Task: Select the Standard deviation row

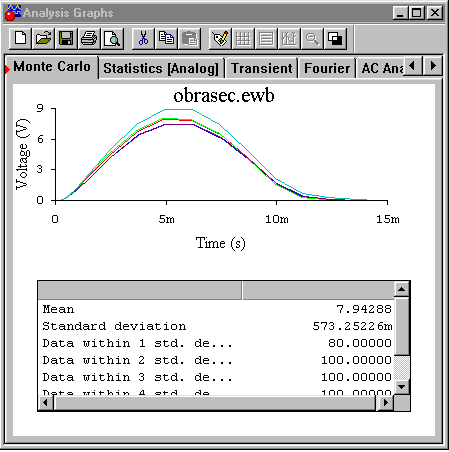Action: pos(217,326)
